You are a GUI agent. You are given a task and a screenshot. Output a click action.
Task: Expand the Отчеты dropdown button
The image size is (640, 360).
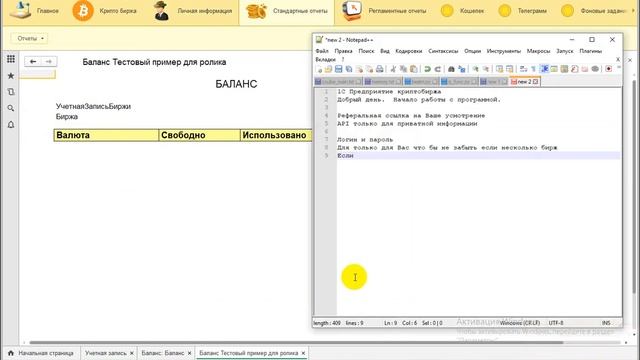[x=30, y=38]
